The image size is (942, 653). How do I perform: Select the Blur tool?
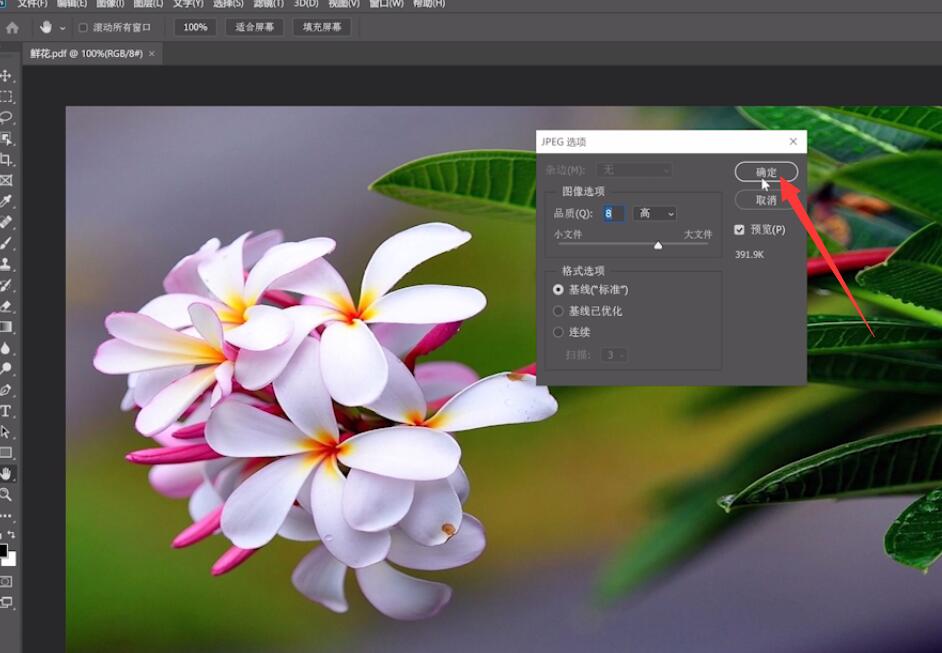click(x=6, y=348)
